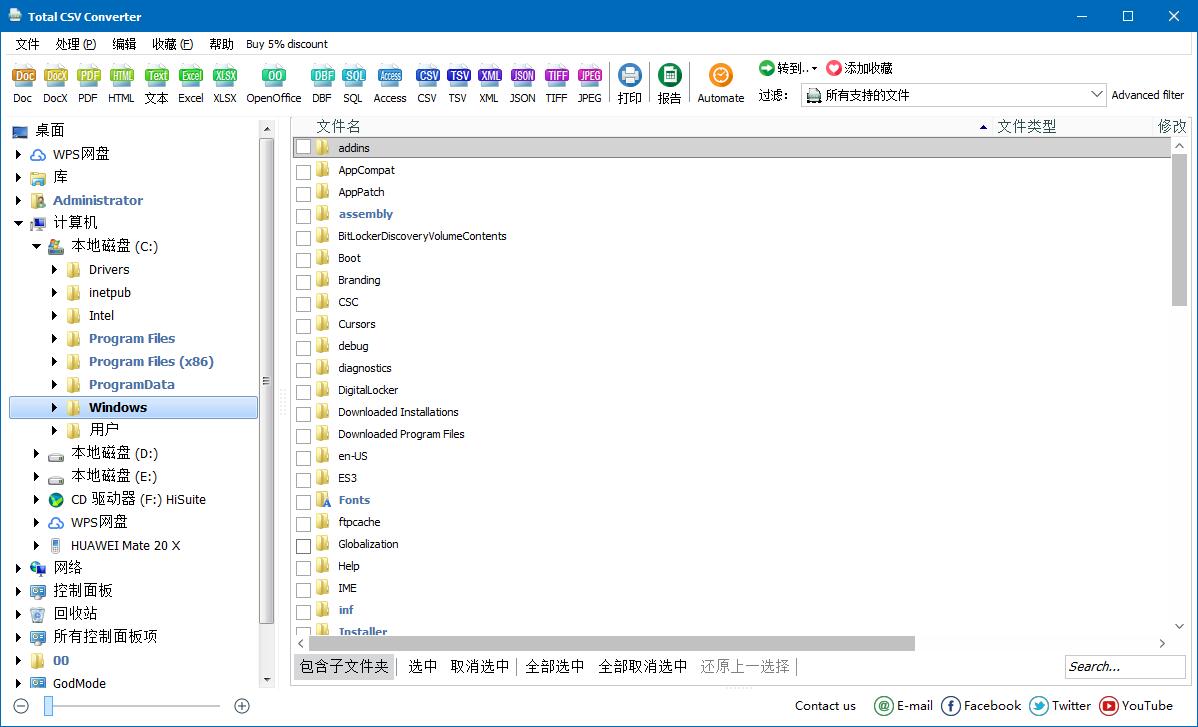Add current folder to favorites (添加收藏)
1198x727 pixels.
[x=860, y=68]
